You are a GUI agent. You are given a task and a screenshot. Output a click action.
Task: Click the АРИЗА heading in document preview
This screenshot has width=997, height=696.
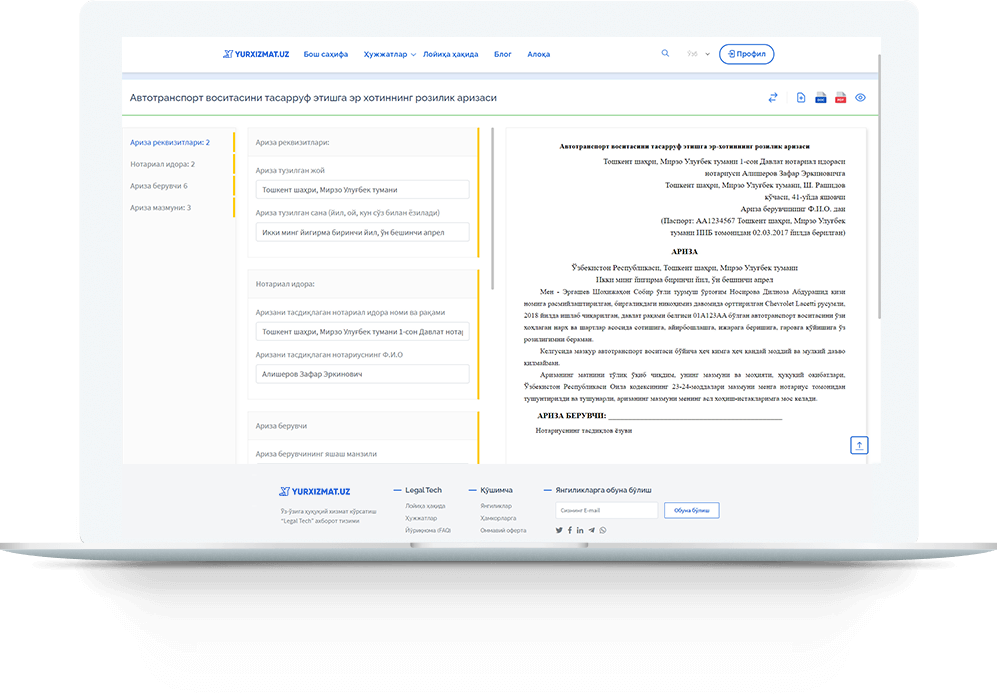pos(684,252)
